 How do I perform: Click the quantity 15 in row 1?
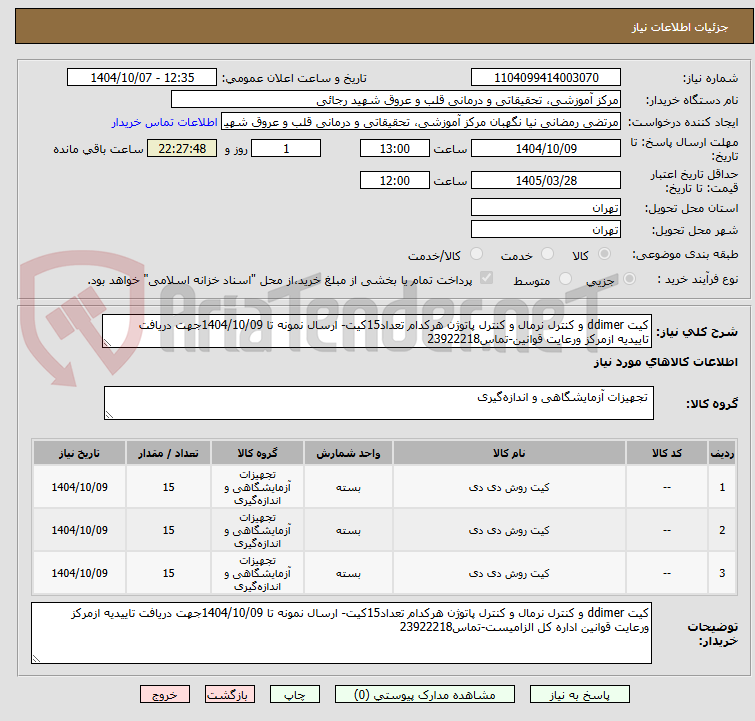[168, 487]
